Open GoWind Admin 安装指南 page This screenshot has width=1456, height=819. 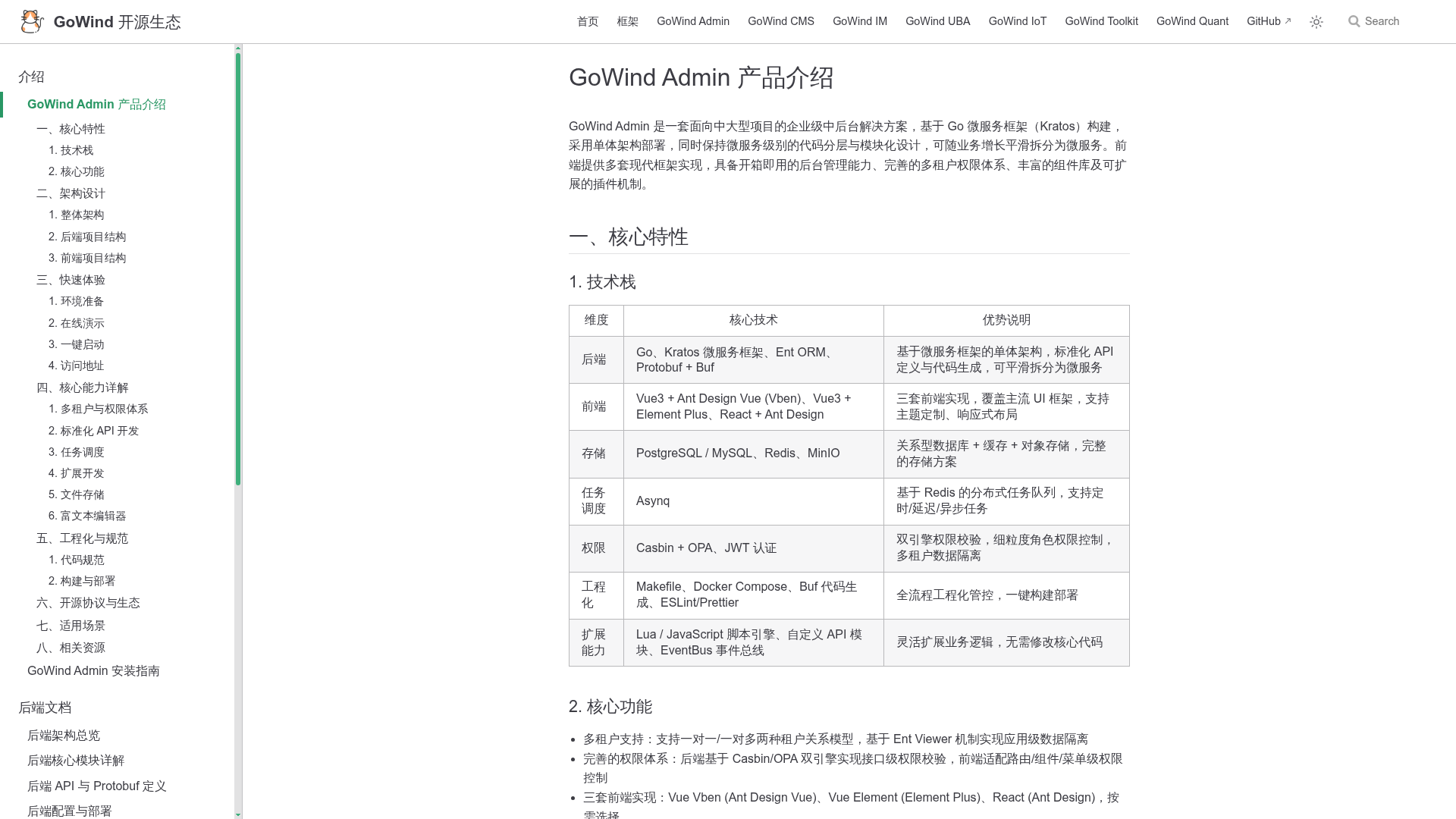[93, 671]
